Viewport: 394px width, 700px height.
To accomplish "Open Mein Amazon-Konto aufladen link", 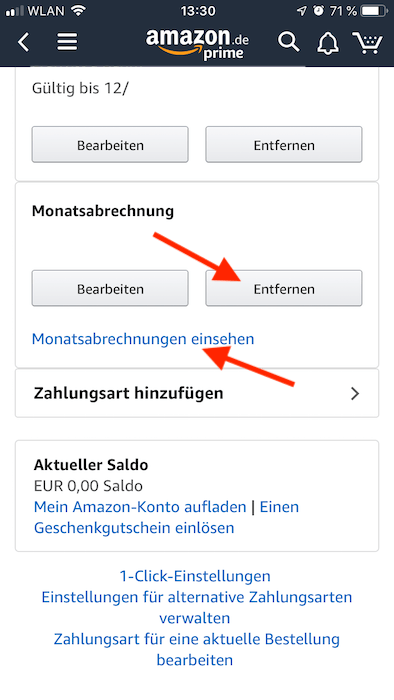I will [140, 507].
